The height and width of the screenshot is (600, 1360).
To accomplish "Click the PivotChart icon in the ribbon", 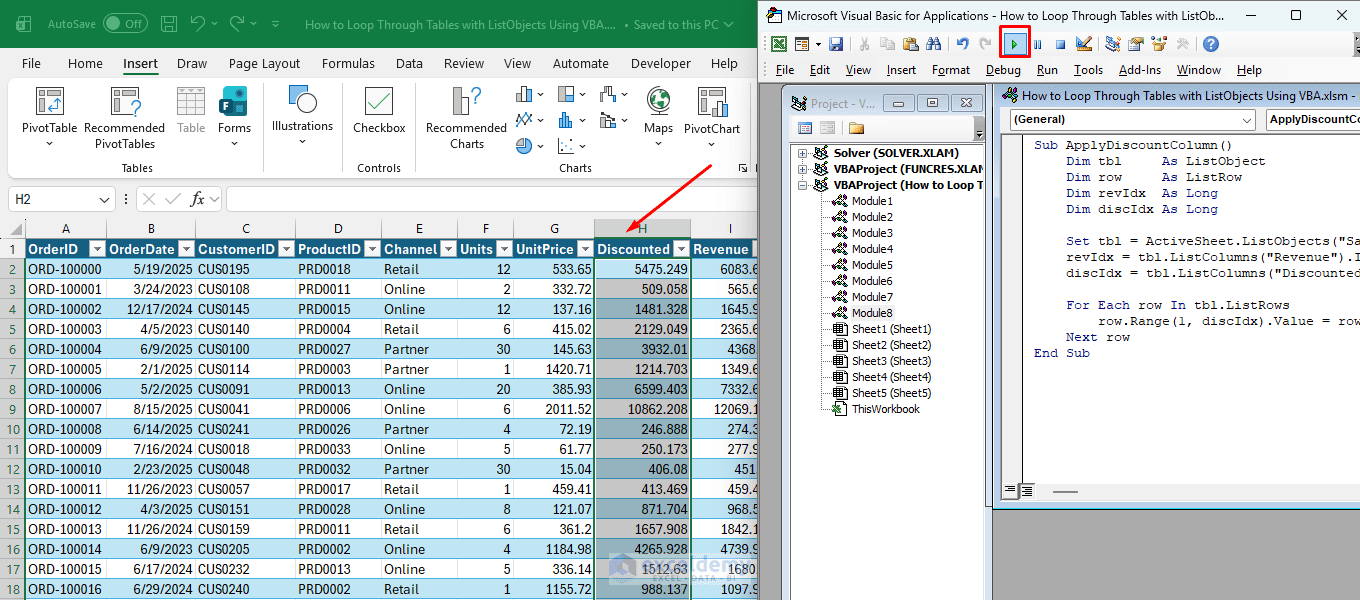I will [712, 116].
